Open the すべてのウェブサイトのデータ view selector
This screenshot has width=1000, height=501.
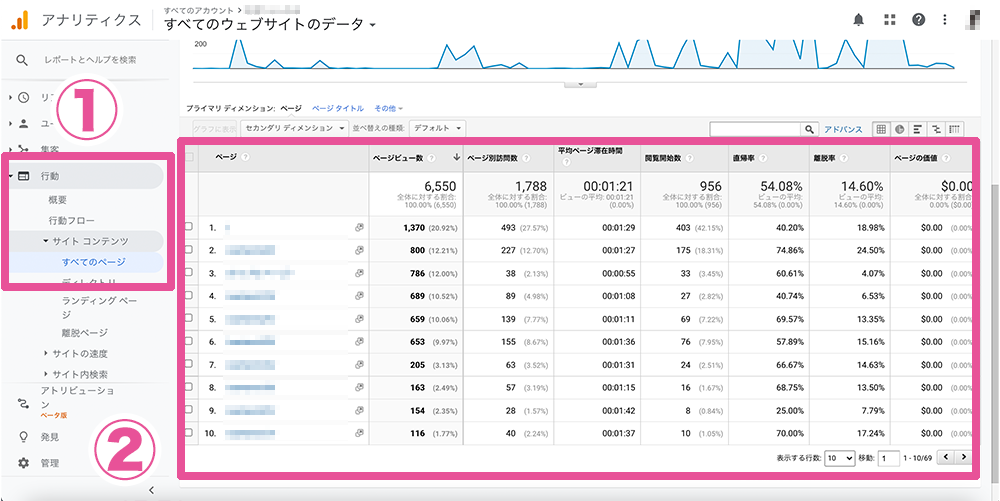pyautogui.click(x=270, y=25)
